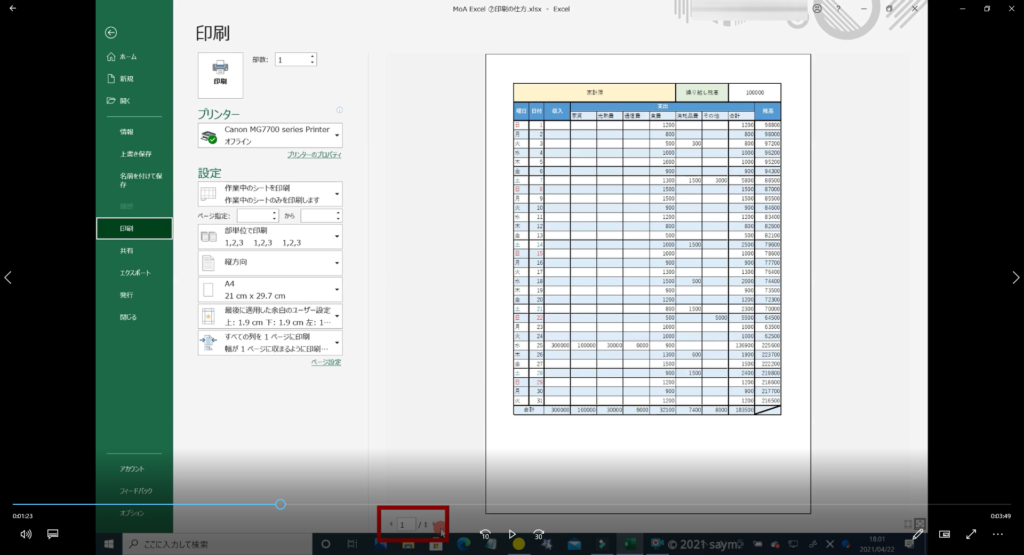Play the video
The height and width of the screenshot is (555, 1024).
[x=512, y=534]
